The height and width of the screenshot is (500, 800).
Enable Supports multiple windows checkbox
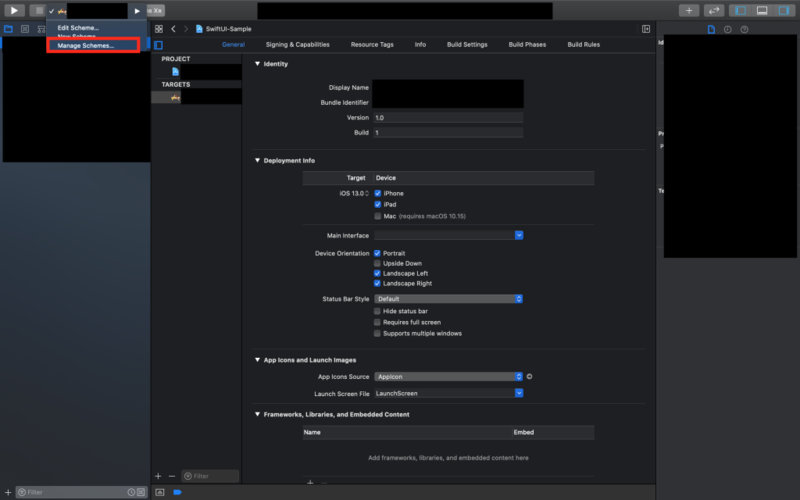(x=377, y=334)
